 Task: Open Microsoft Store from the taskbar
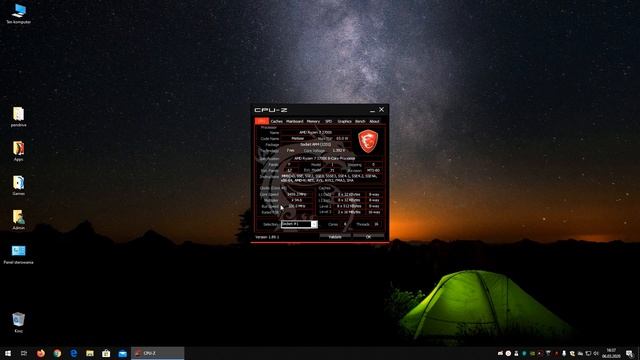(x=106, y=353)
